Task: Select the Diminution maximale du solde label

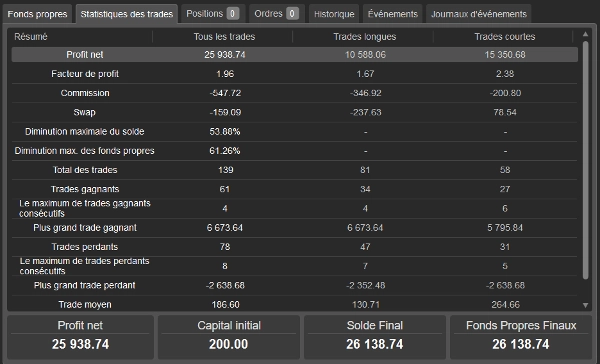Action: coord(85,132)
